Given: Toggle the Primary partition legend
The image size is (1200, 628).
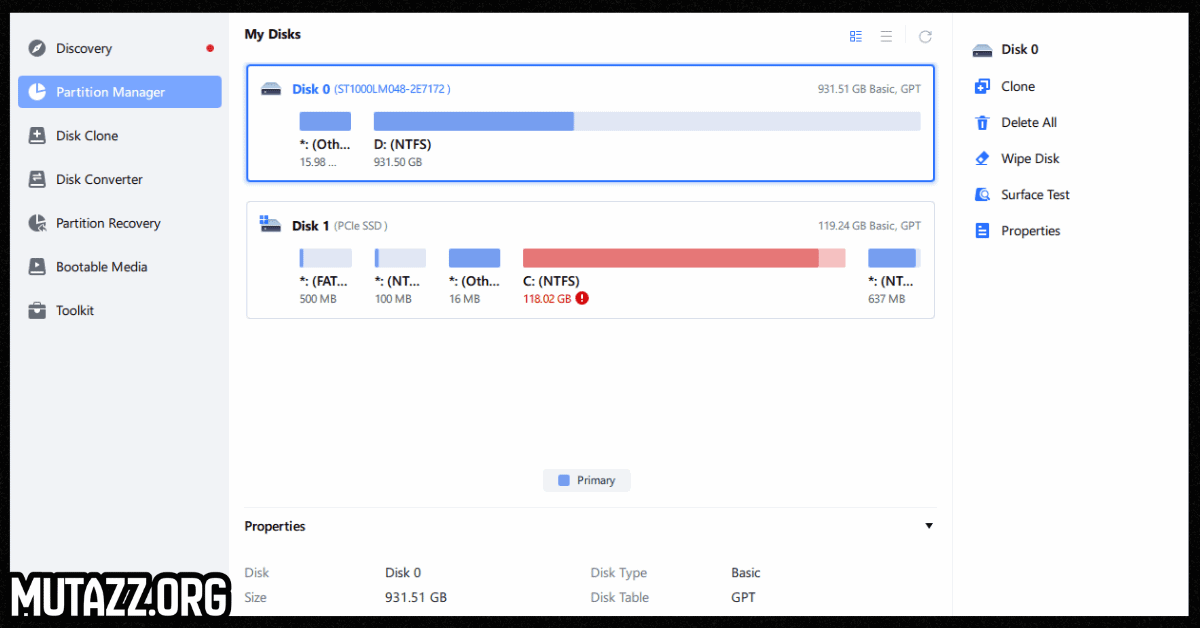Looking at the screenshot, I should coord(586,480).
